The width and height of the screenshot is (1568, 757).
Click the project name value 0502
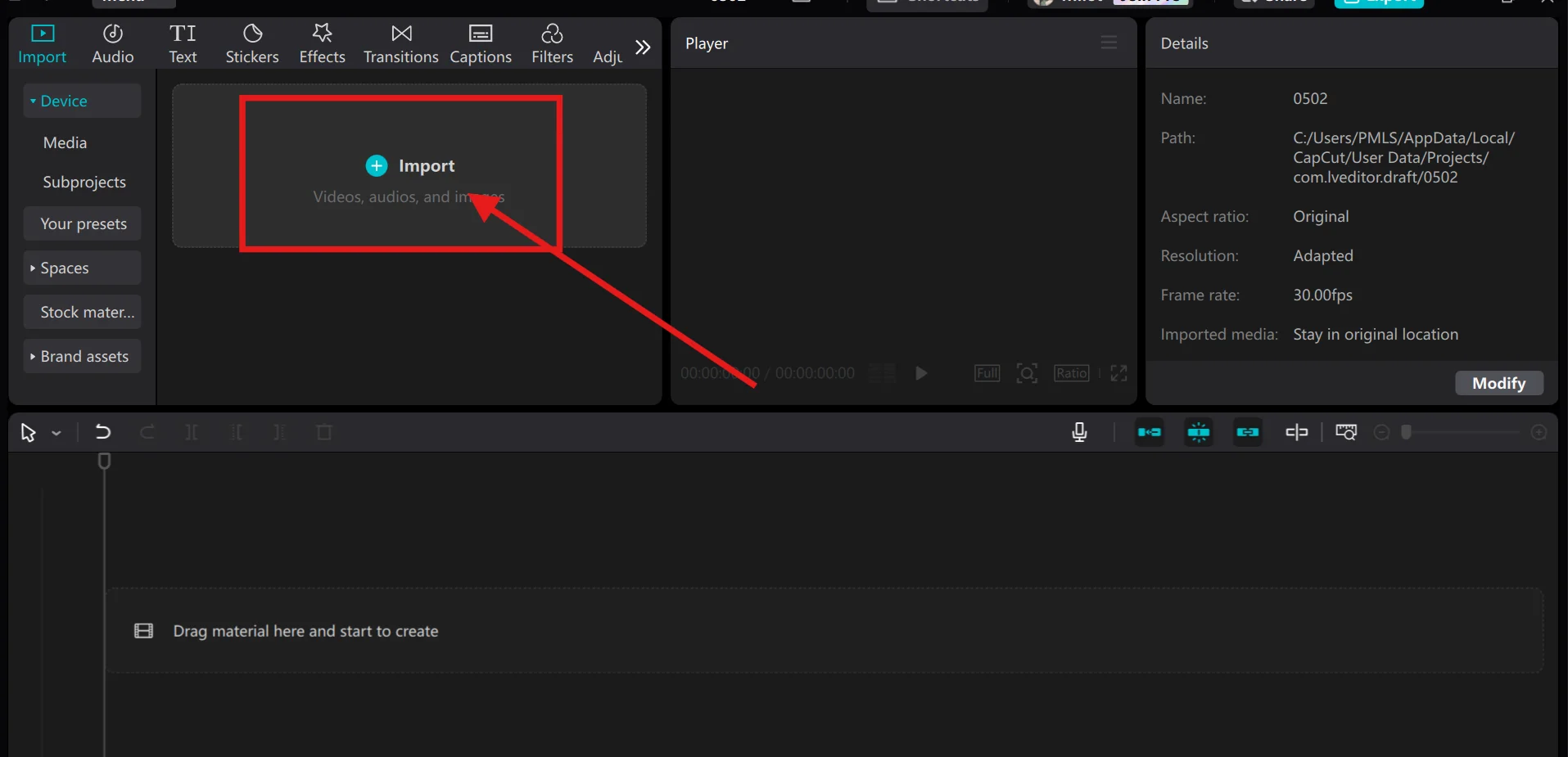(1310, 98)
